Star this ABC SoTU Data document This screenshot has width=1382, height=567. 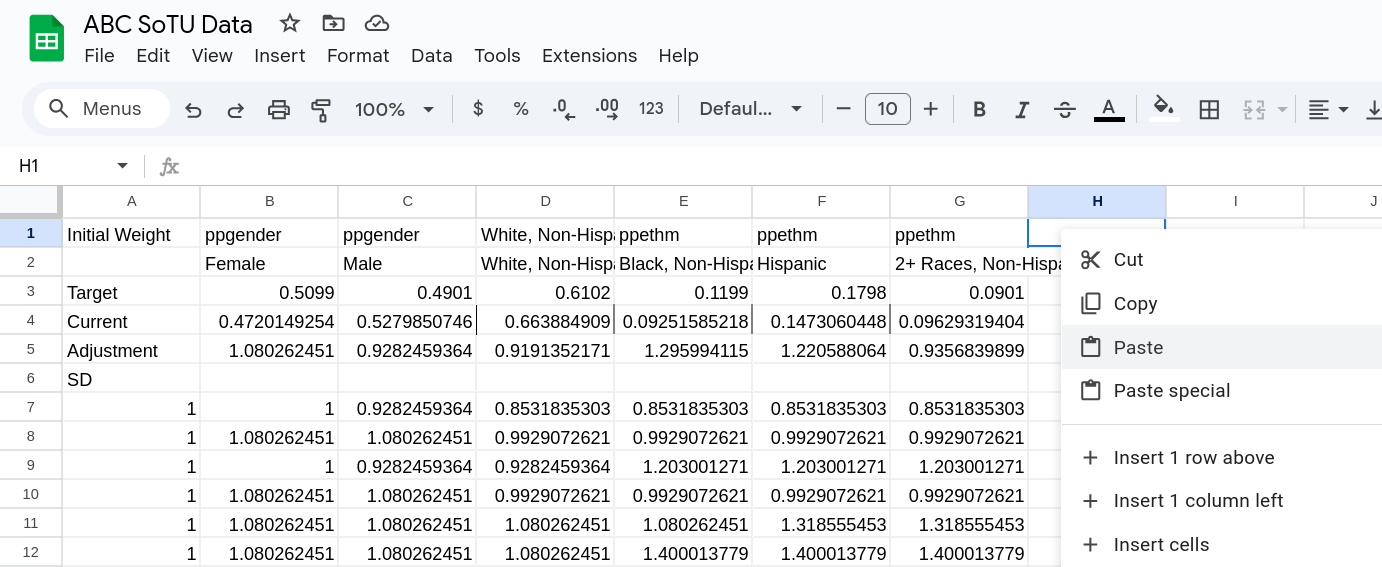click(x=290, y=23)
